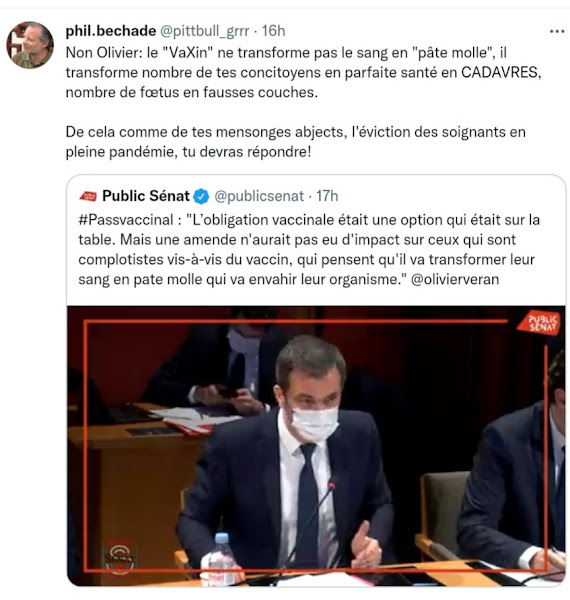Click the main tweet text starting 'Non Olivier'
This screenshot has height=600, width=570.
pyautogui.click(x=303, y=72)
